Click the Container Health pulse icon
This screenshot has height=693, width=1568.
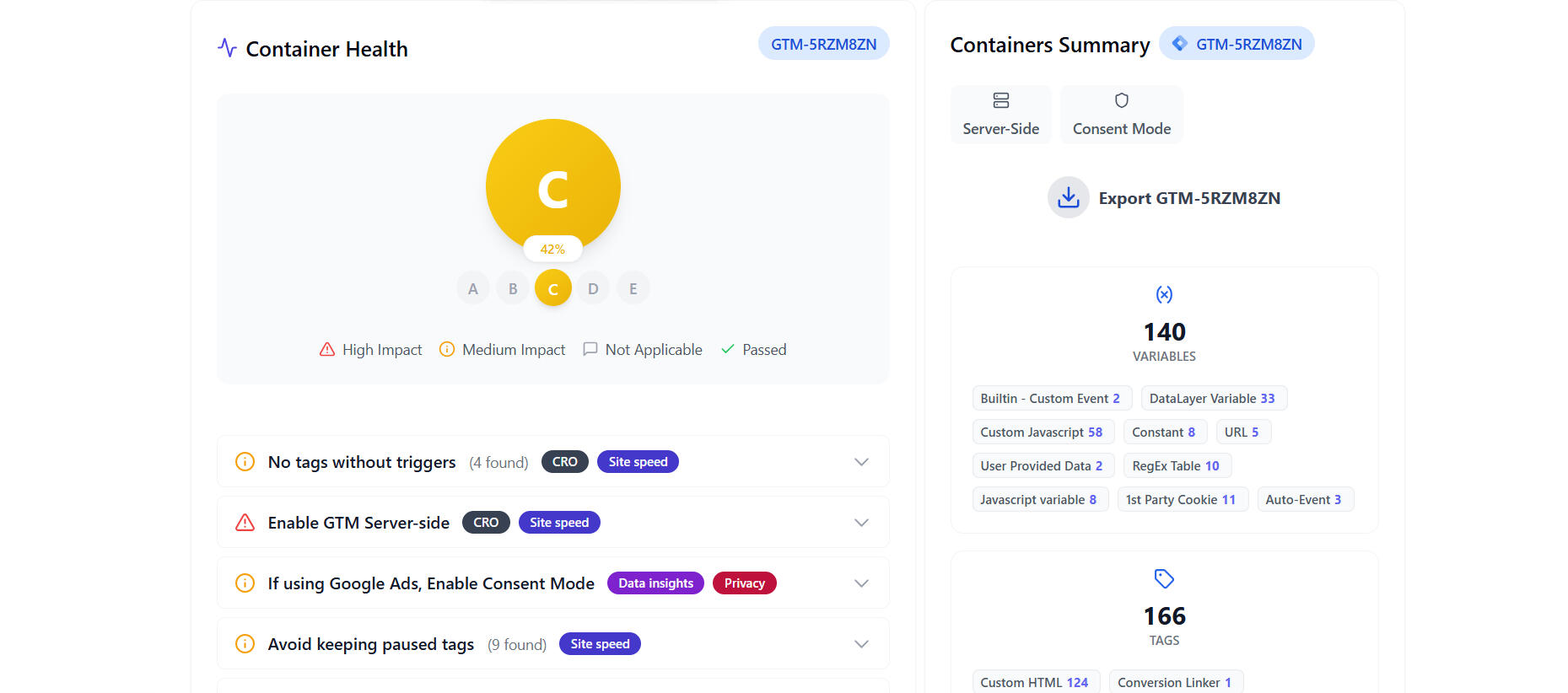pos(227,48)
